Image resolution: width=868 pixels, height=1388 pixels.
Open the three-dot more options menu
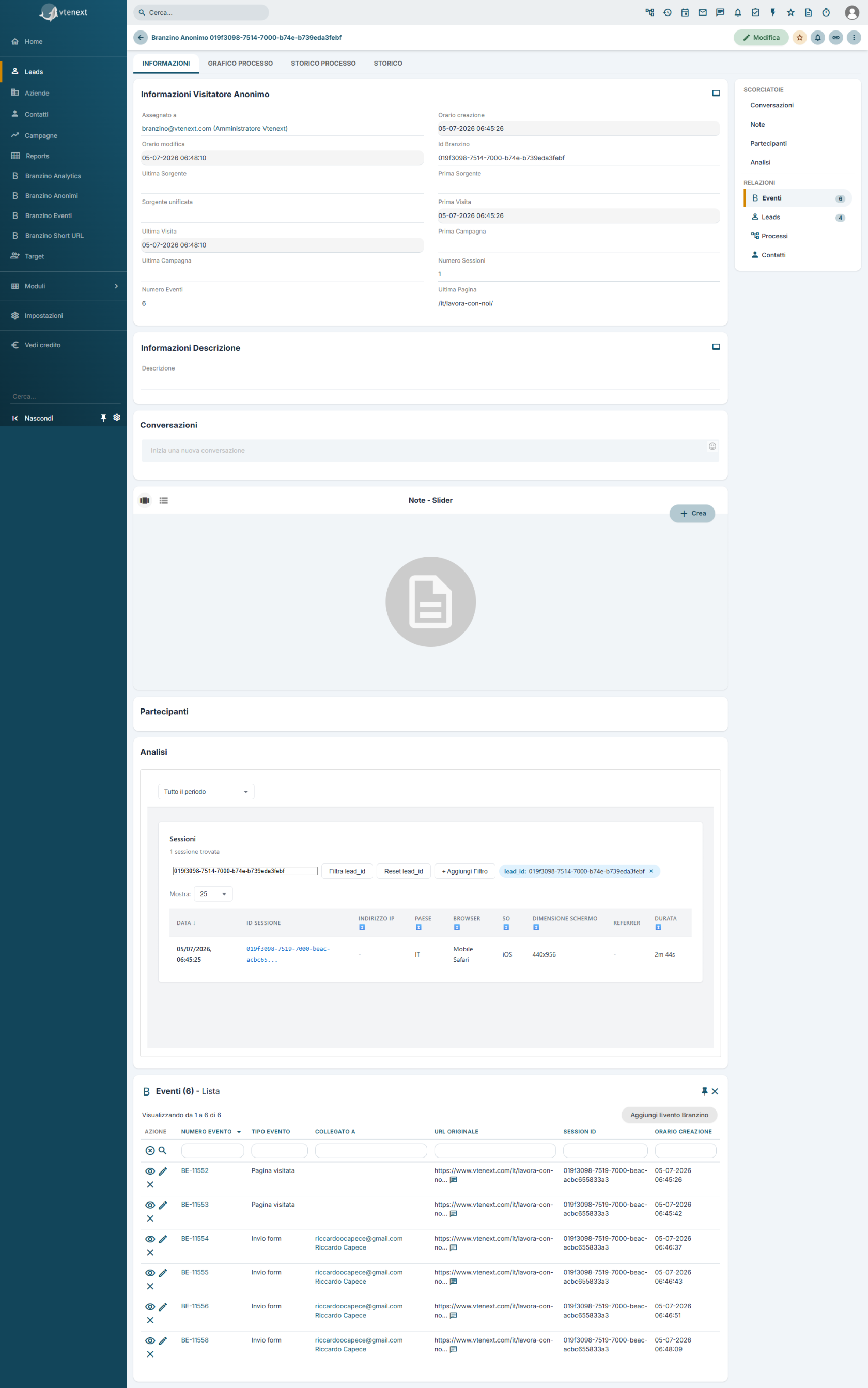click(x=854, y=37)
